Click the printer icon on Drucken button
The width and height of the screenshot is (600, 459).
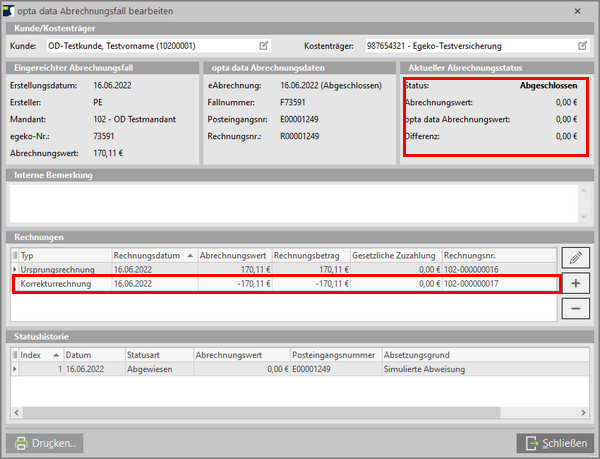22,442
